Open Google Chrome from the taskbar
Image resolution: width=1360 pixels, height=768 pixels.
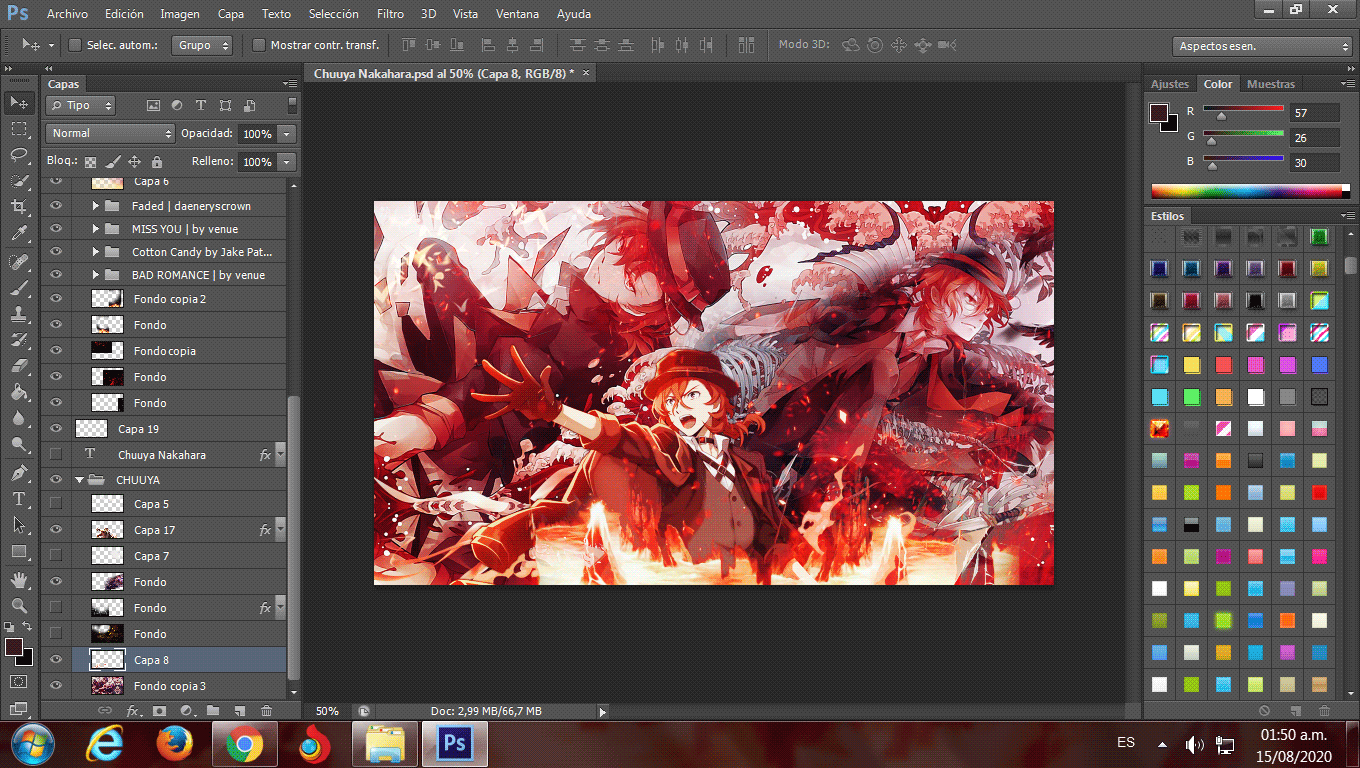(x=244, y=744)
